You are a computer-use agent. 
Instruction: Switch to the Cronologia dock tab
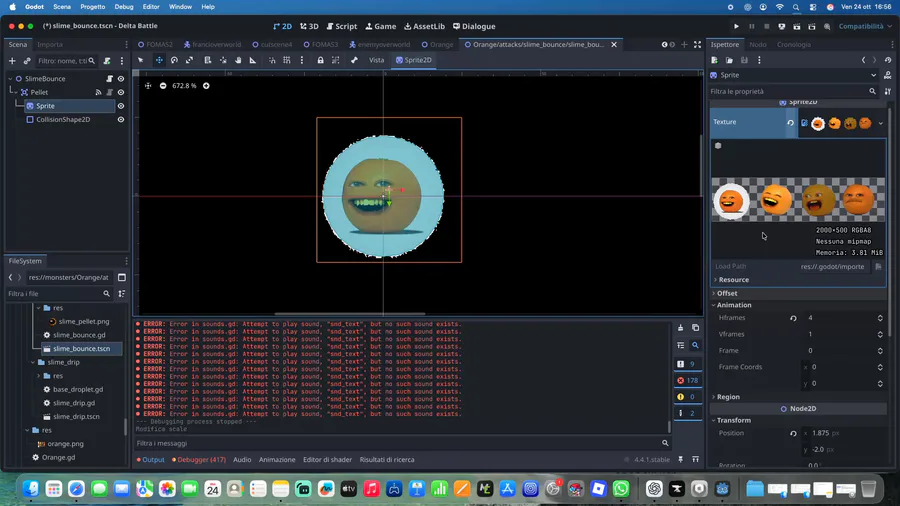tap(794, 45)
